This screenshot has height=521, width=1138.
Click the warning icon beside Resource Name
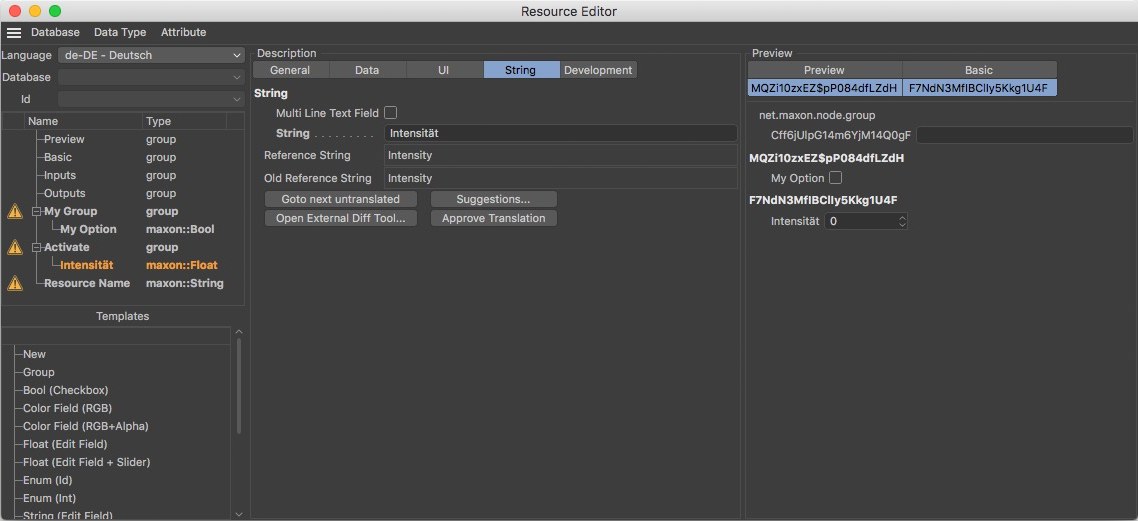(15, 283)
